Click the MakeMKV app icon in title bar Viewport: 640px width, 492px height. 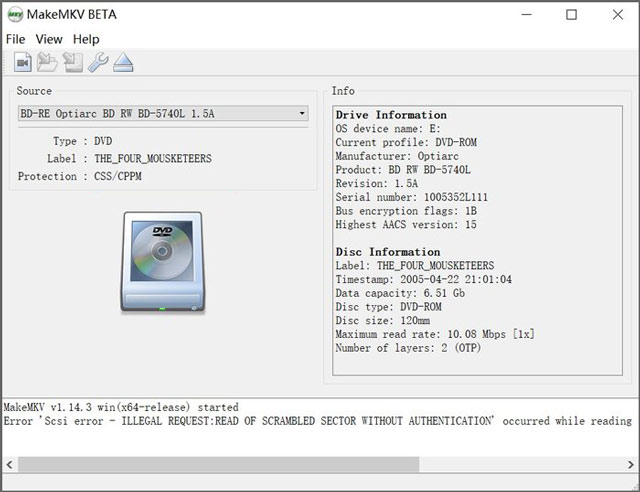[x=15, y=15]
